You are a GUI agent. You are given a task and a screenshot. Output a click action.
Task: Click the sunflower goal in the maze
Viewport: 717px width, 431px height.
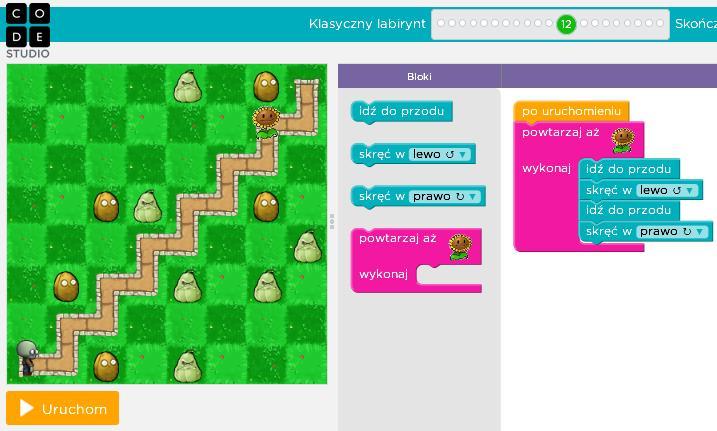click(x=267, y=122)
